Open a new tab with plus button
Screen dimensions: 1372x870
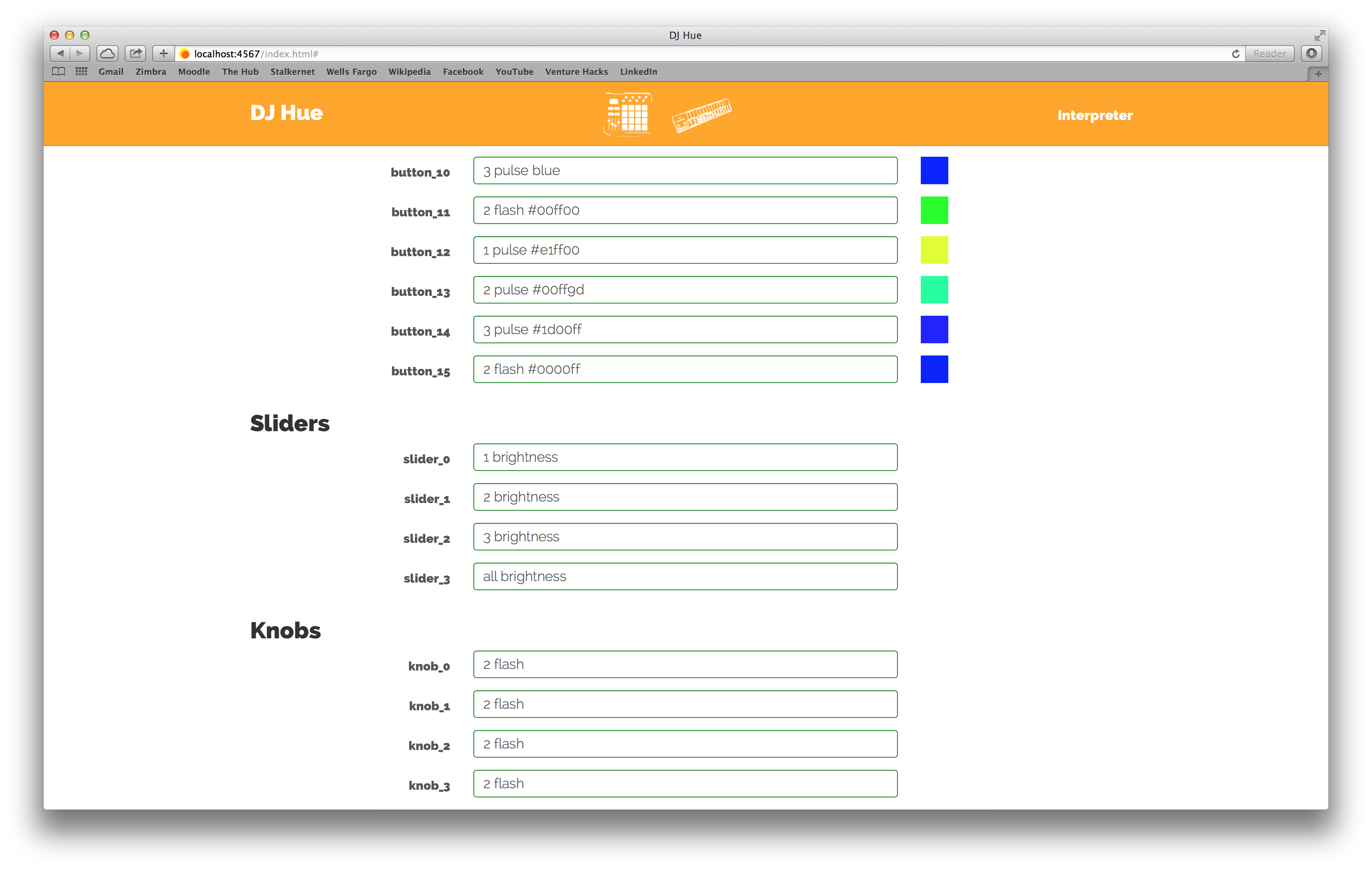click(x=1318, y=74)
